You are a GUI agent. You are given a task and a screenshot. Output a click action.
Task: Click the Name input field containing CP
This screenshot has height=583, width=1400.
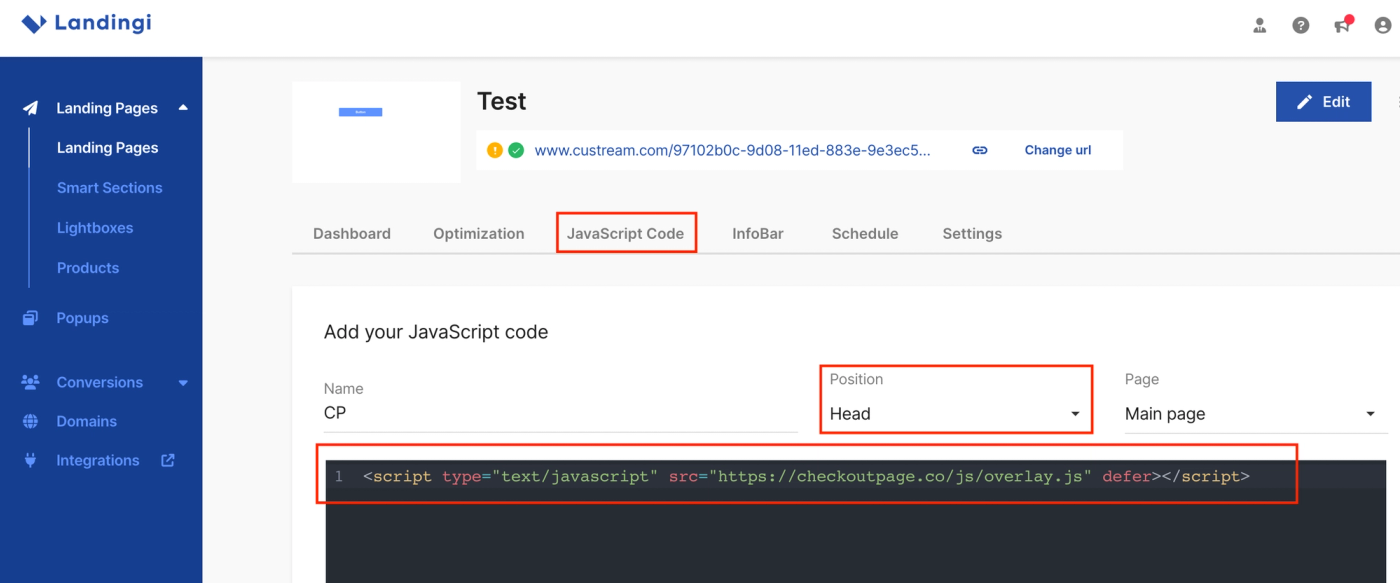click(560, 413)
